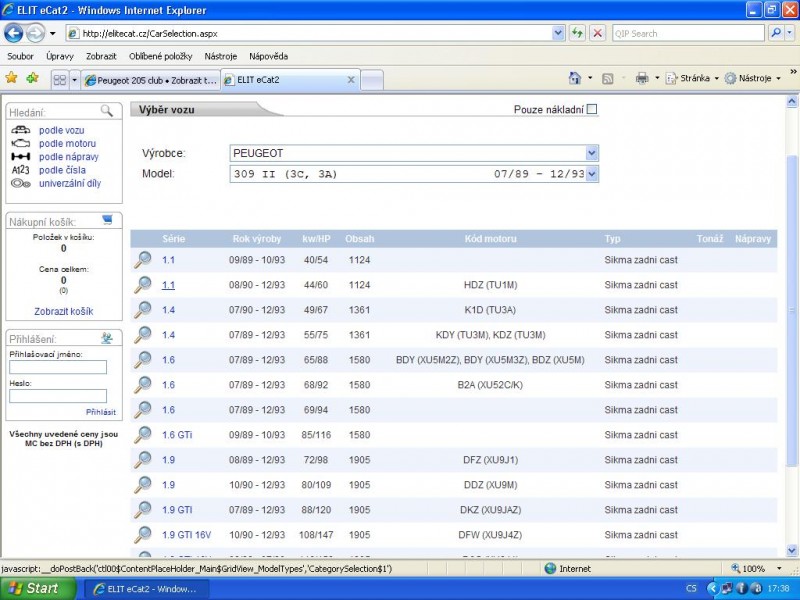Switch to the Peugeot 205 club tab
The width and height of the screenshot is (800, 600).
[150, 79]
